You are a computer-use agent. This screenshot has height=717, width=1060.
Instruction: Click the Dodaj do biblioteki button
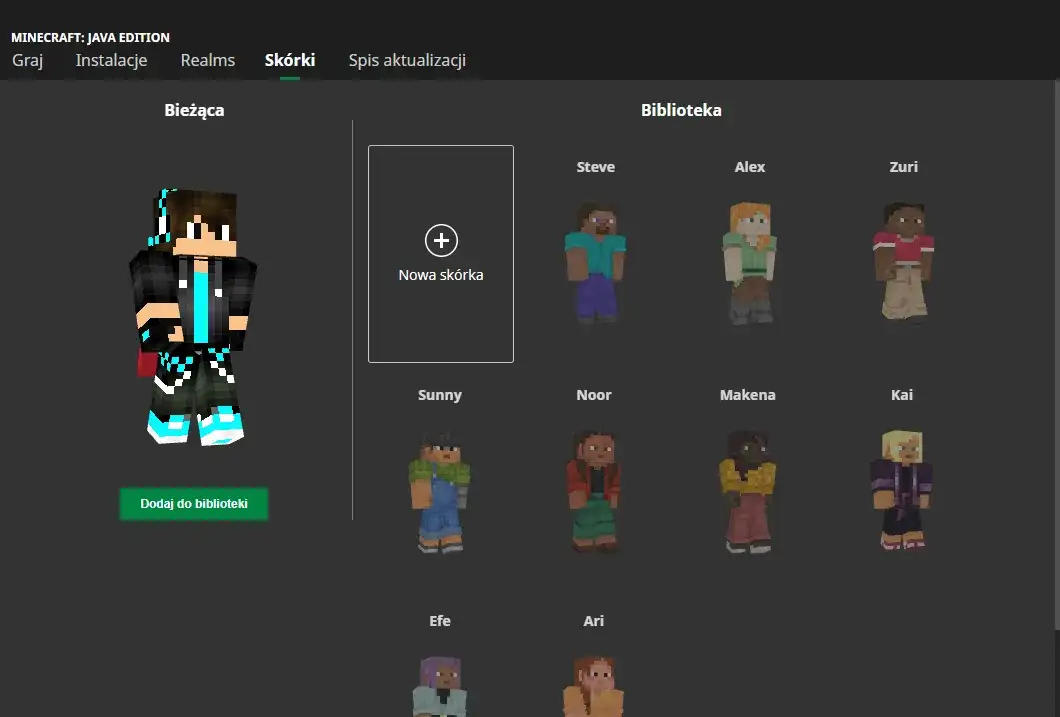193,504
